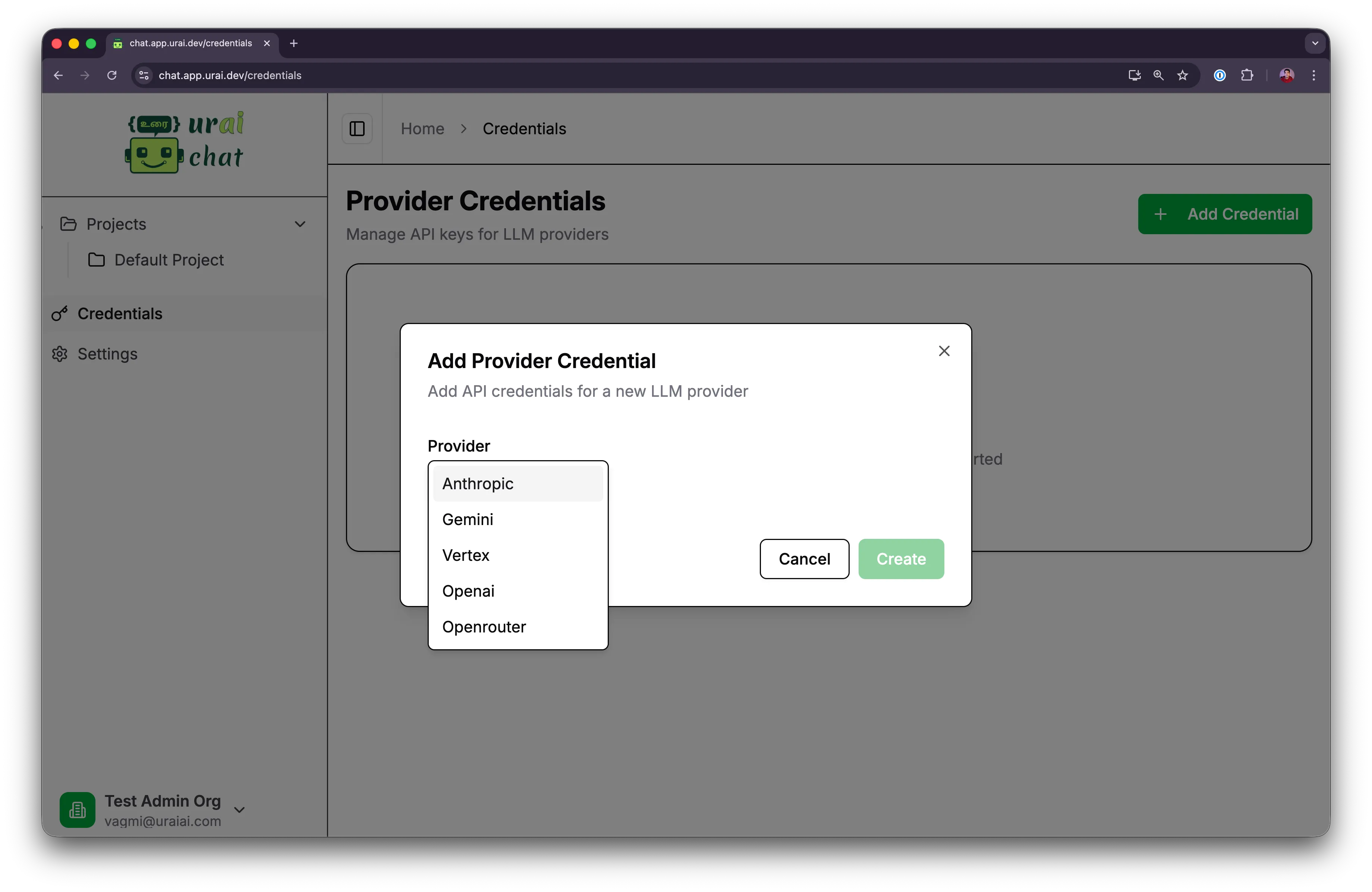Open the browser extensions puzzle icon
This screenshot has height=892, width=1372.
1247,76
